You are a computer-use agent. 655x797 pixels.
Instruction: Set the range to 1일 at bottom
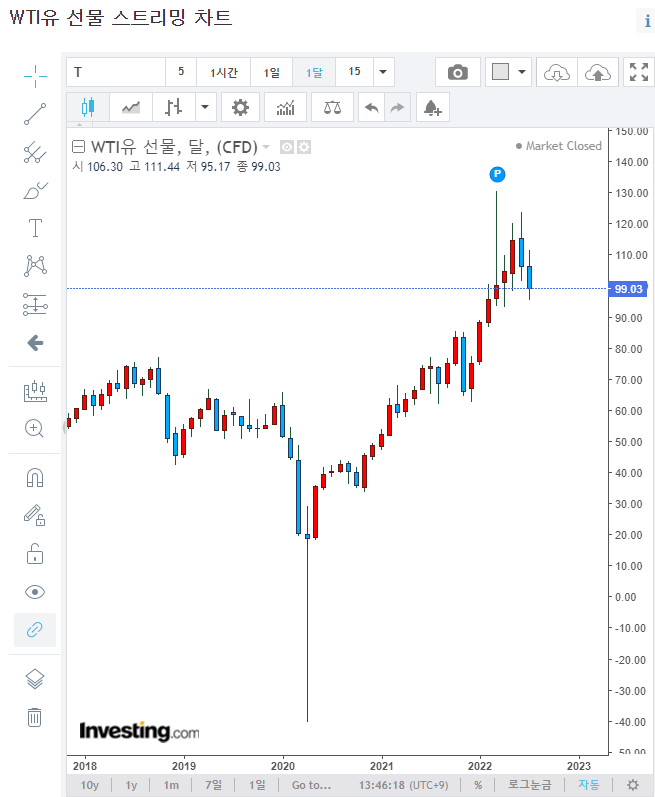tap(257, 785)
